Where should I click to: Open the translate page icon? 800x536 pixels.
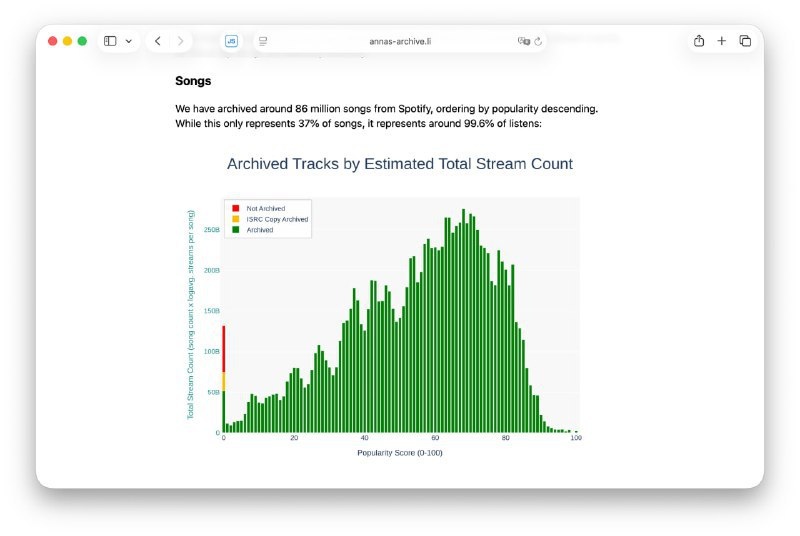(x=523, y=41)
